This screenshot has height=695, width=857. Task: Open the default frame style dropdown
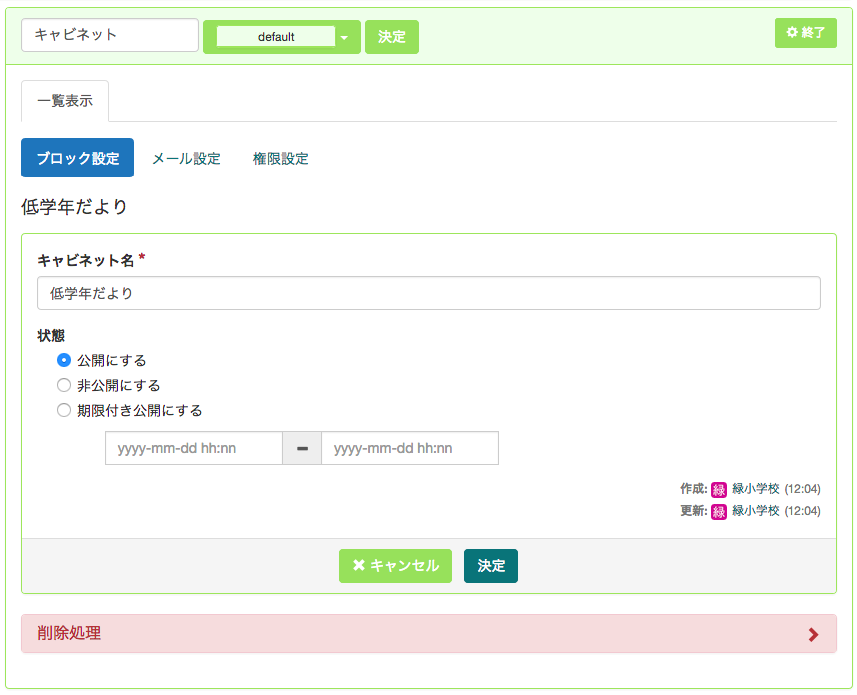[x=281, y=37]
